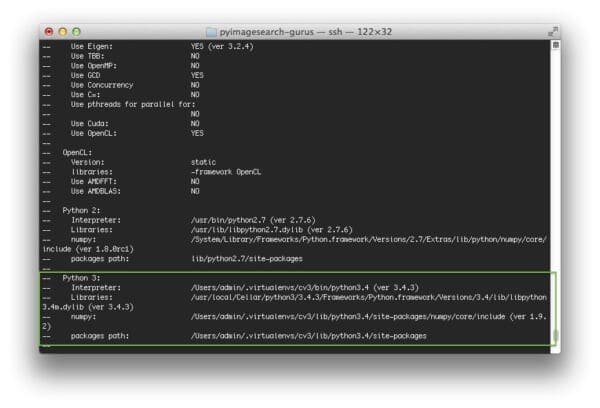Click the text 'Use TBB:'
The height and width of the screenshot is (408, 600).
click(87, 56)
